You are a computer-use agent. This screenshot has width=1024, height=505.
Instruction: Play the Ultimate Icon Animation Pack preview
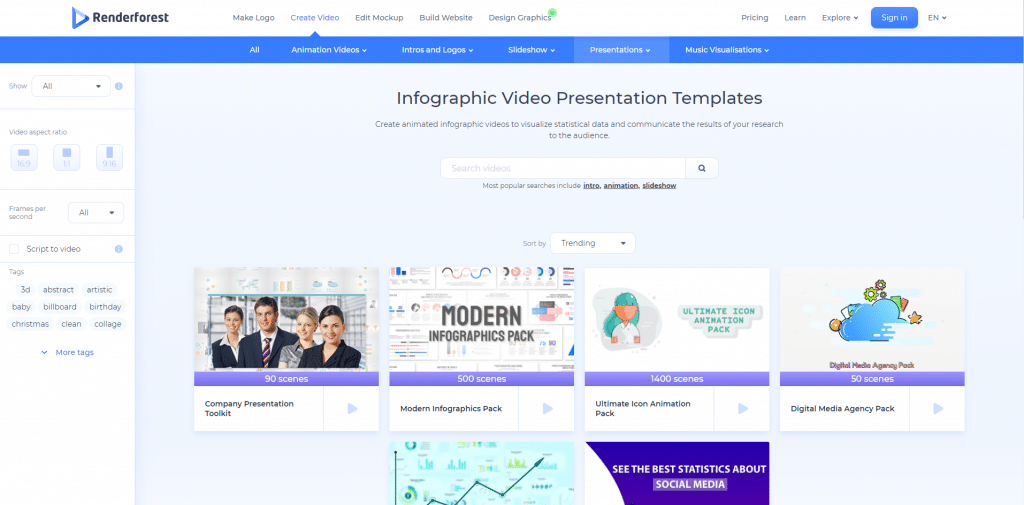click(x=742, y=409)
